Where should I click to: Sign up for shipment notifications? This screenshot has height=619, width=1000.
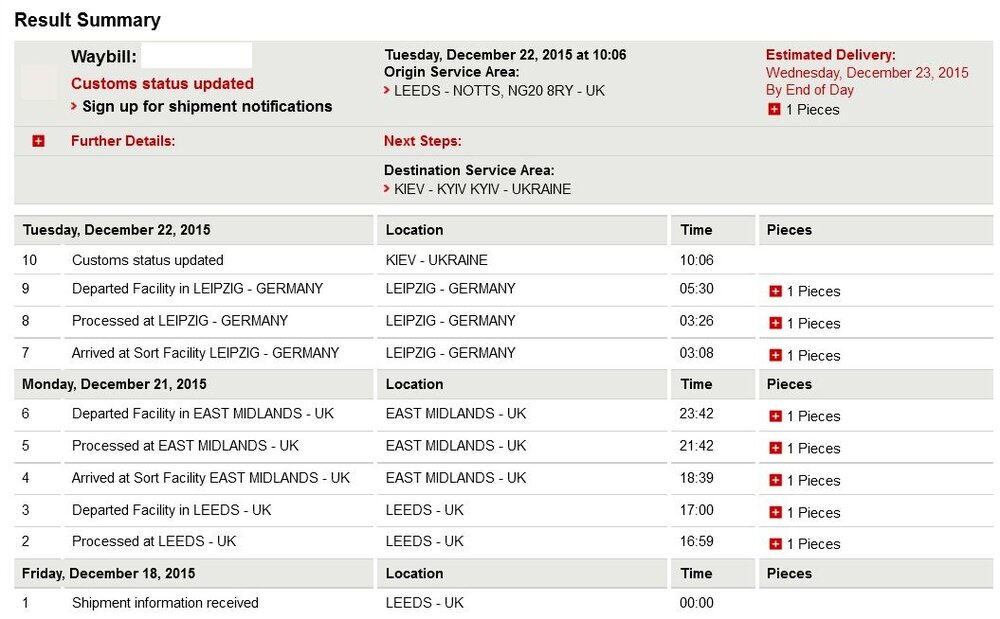[206, 106]
